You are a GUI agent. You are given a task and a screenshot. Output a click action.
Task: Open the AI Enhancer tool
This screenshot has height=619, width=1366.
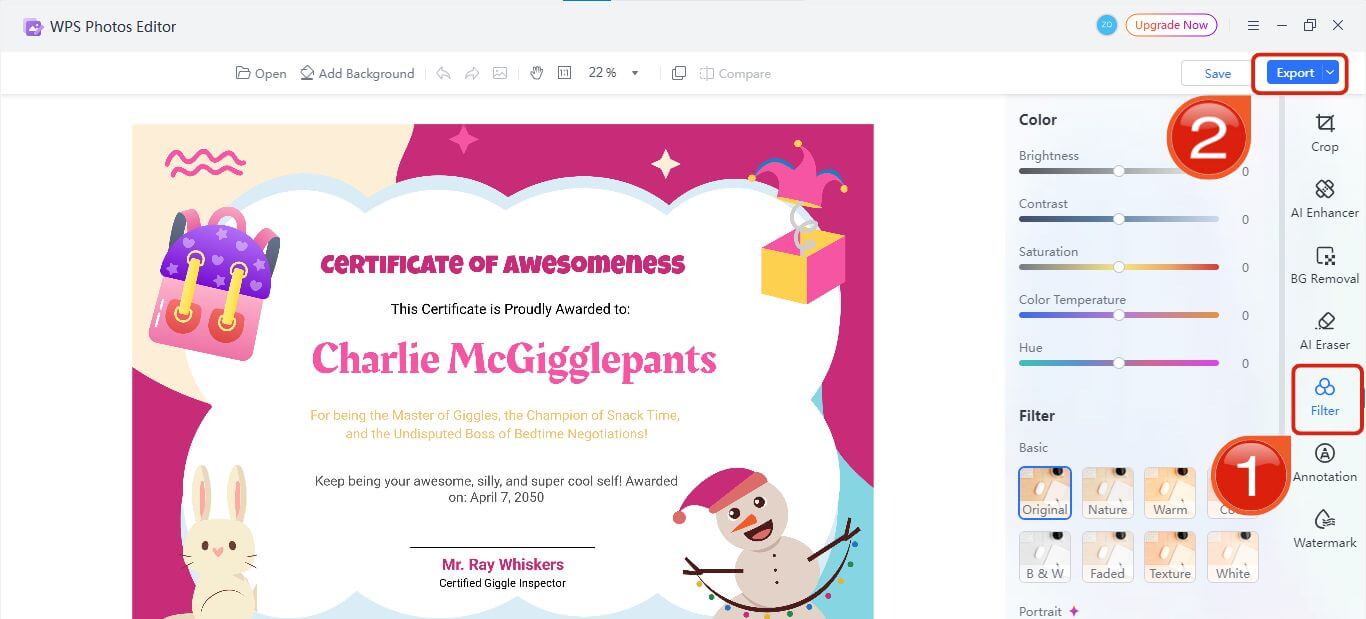point(1325,199)
